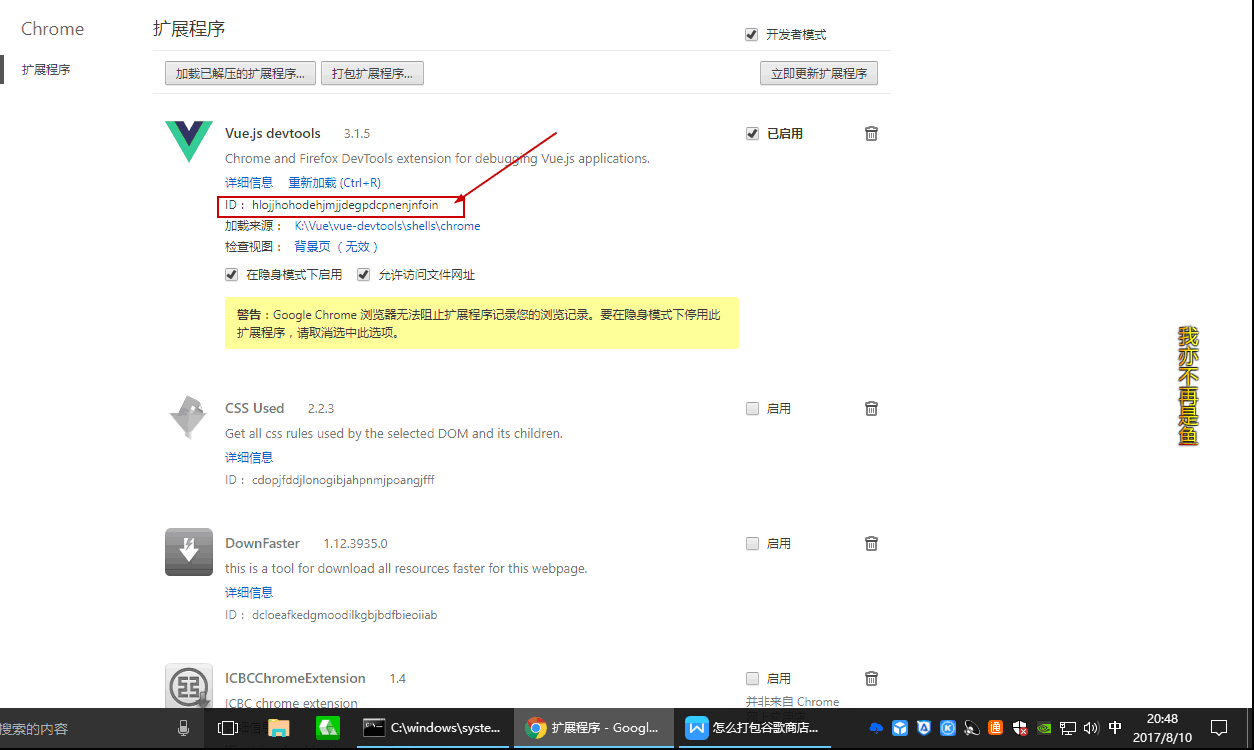Click the ICBCChromeExtension logo icon

(x=189, y=686)
